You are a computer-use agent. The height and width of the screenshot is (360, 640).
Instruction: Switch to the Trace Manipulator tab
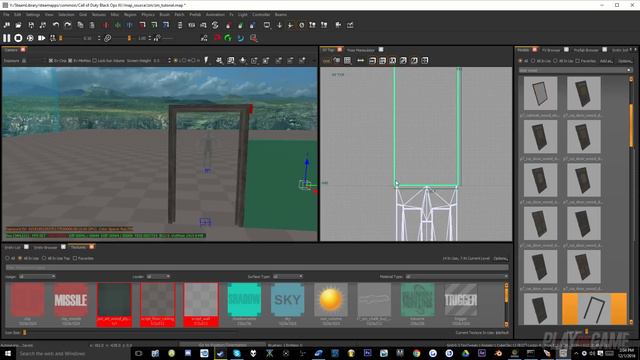click(360, 50)
